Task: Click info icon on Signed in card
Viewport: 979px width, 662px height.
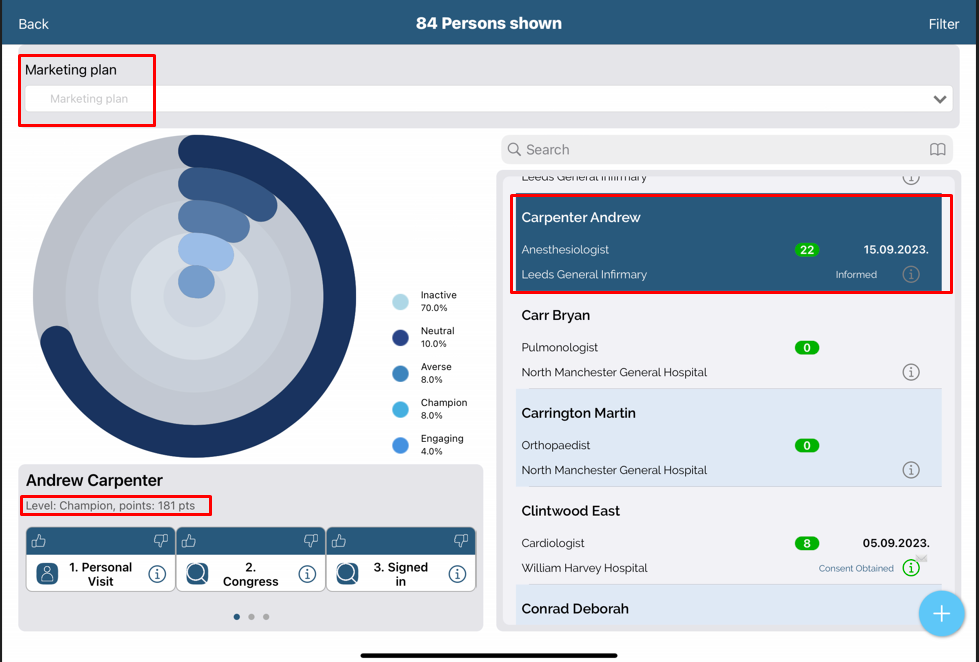Action: click(457, 574)
